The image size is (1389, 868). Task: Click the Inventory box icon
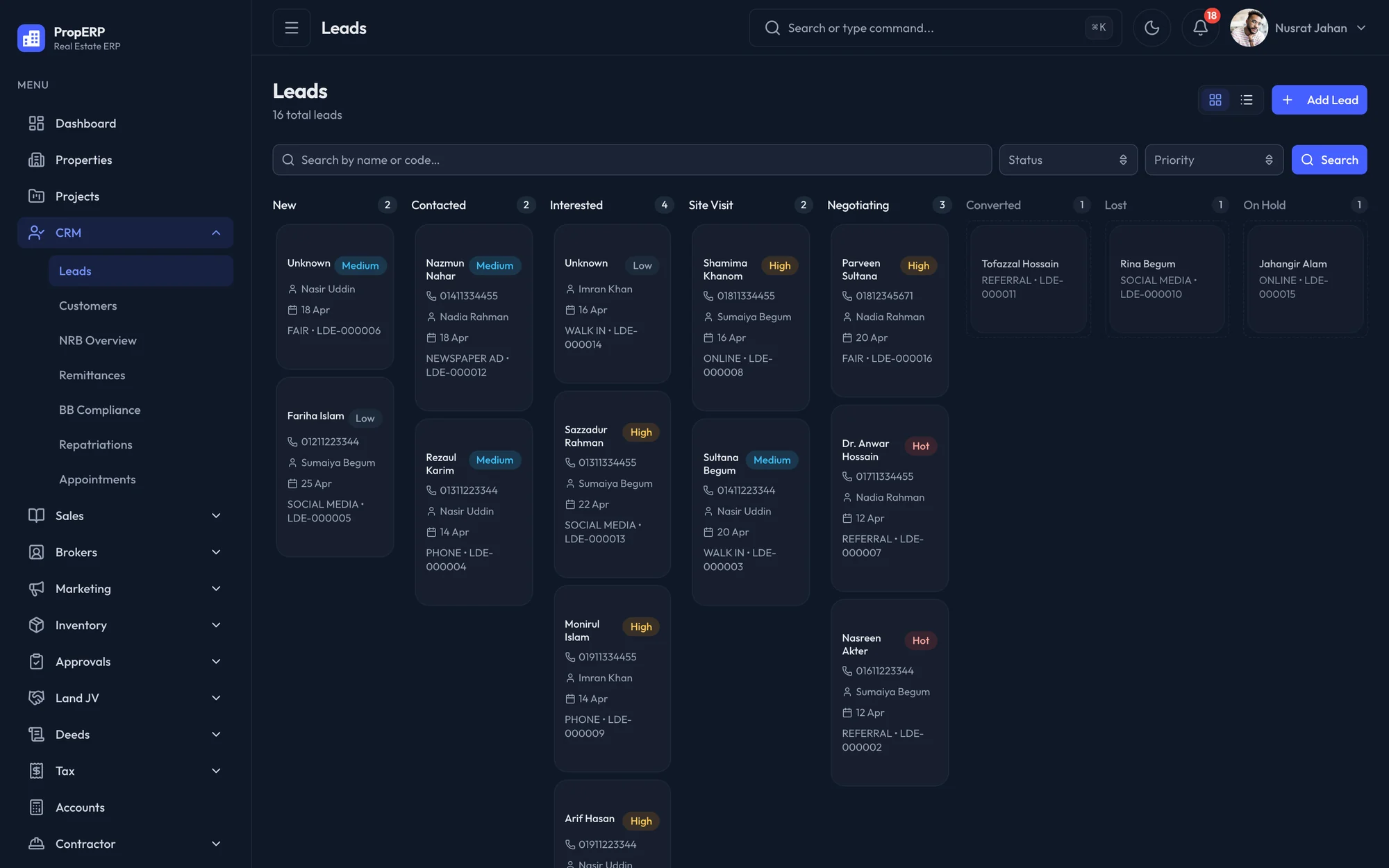click(36, 625)
